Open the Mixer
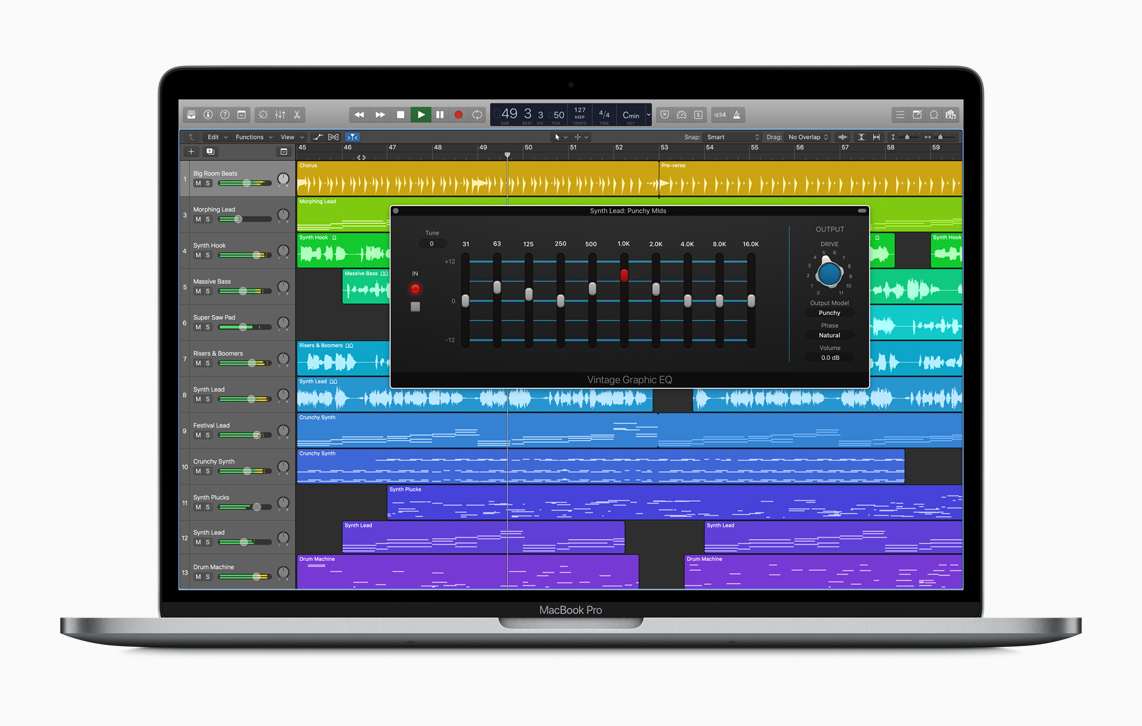 coord(281,114)
